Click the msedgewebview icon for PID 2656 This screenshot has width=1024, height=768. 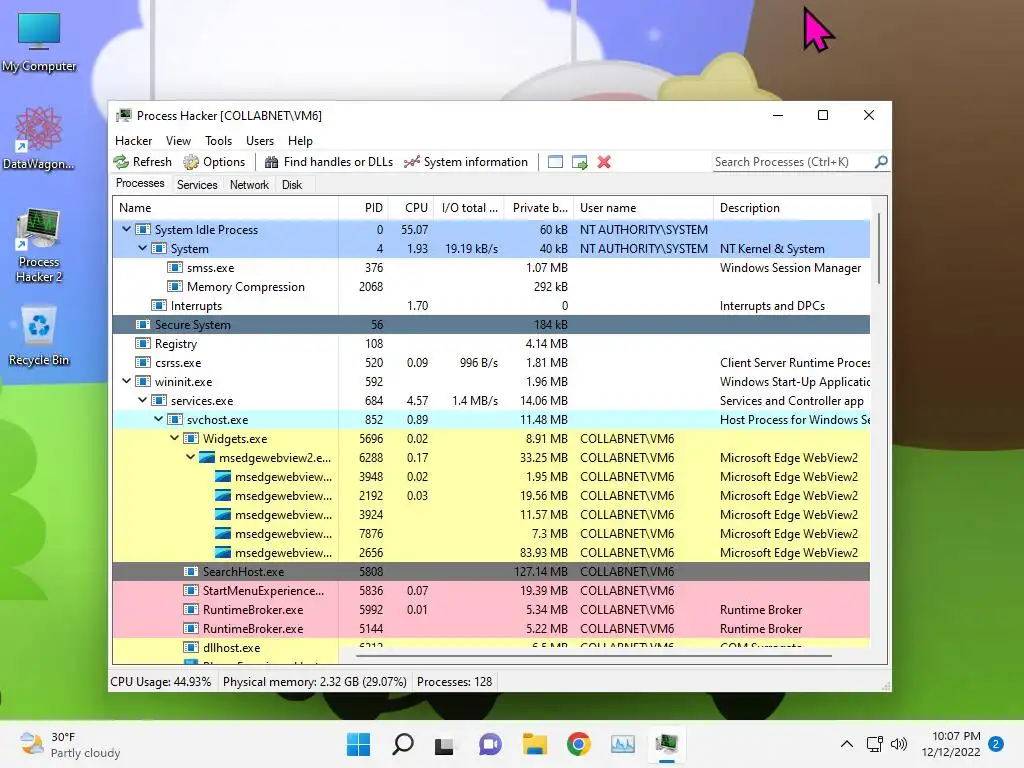[x=223, y=552]
